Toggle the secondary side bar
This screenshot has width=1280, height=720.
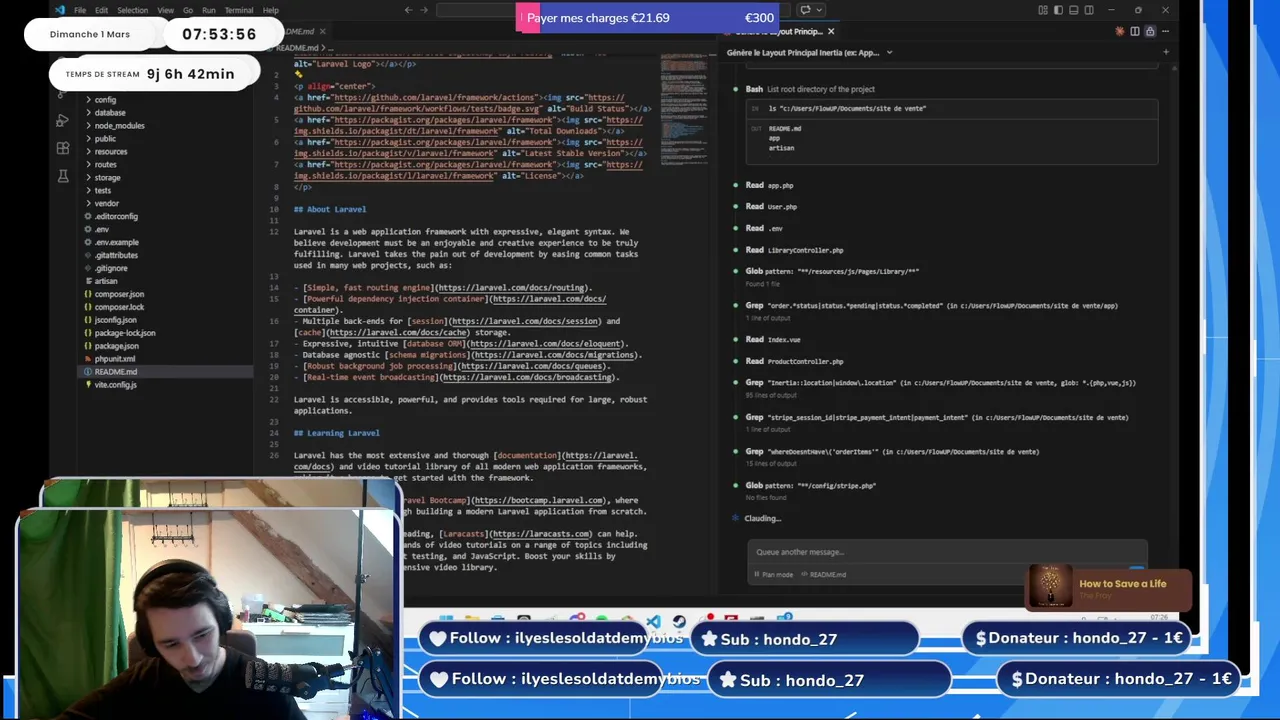[x=1089, y=10]
